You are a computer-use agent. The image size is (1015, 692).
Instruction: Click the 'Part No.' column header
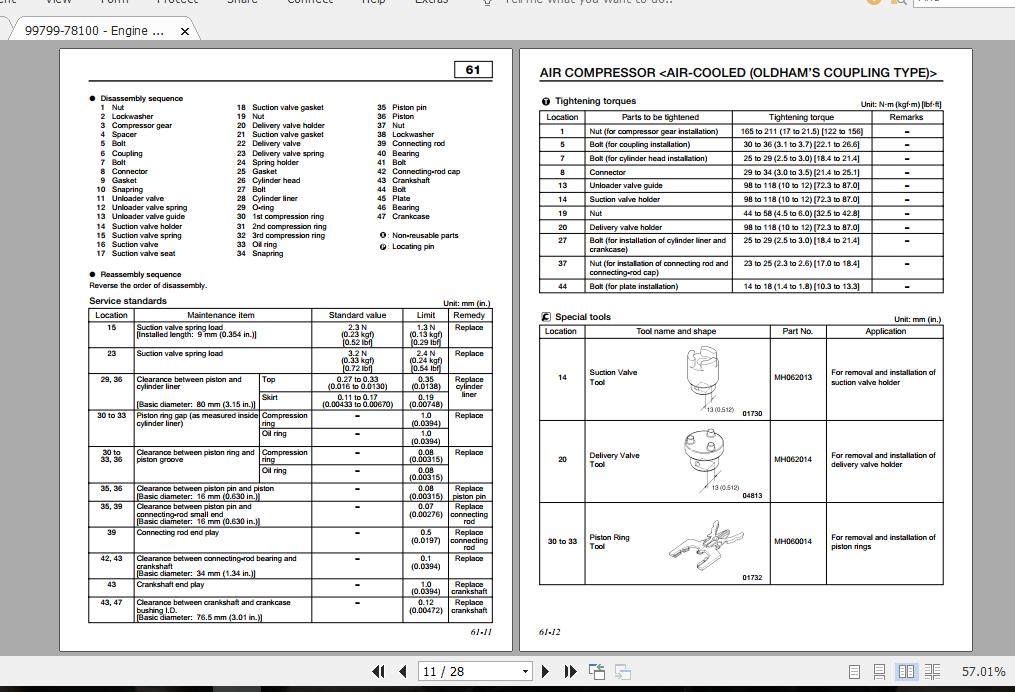click(798, 331)
